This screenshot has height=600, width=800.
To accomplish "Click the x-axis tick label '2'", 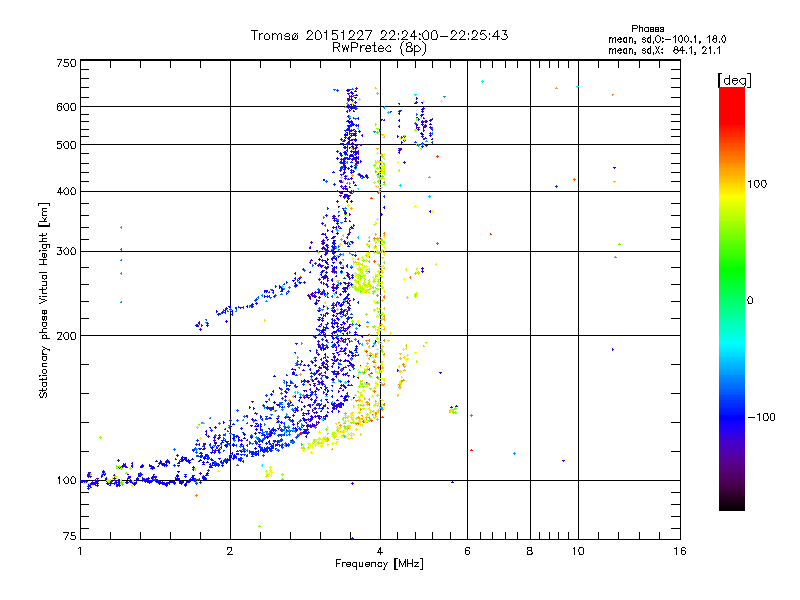I will [x=230, y=551].
